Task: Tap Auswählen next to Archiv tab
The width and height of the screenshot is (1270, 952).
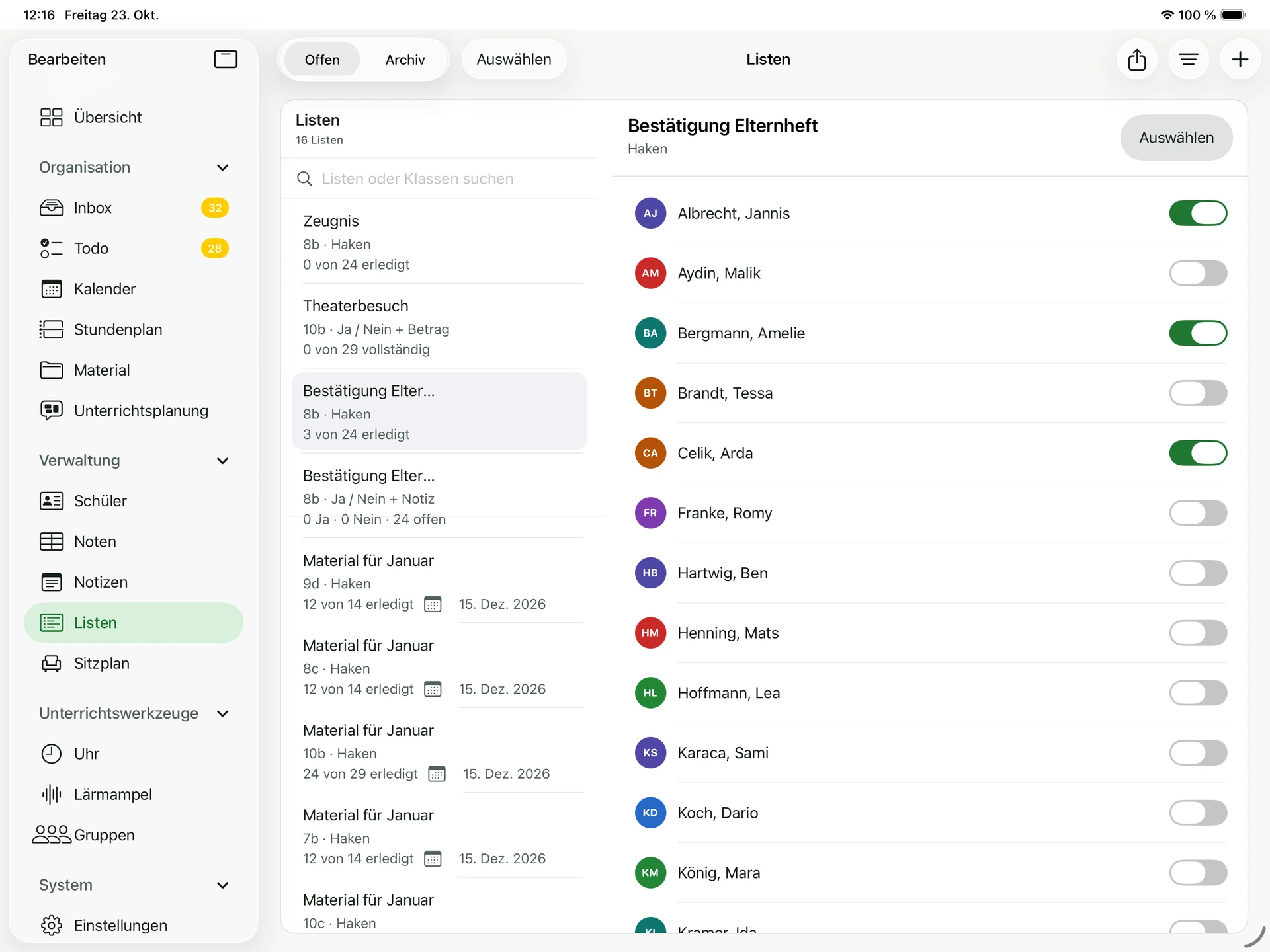Action: pos(514,59)
